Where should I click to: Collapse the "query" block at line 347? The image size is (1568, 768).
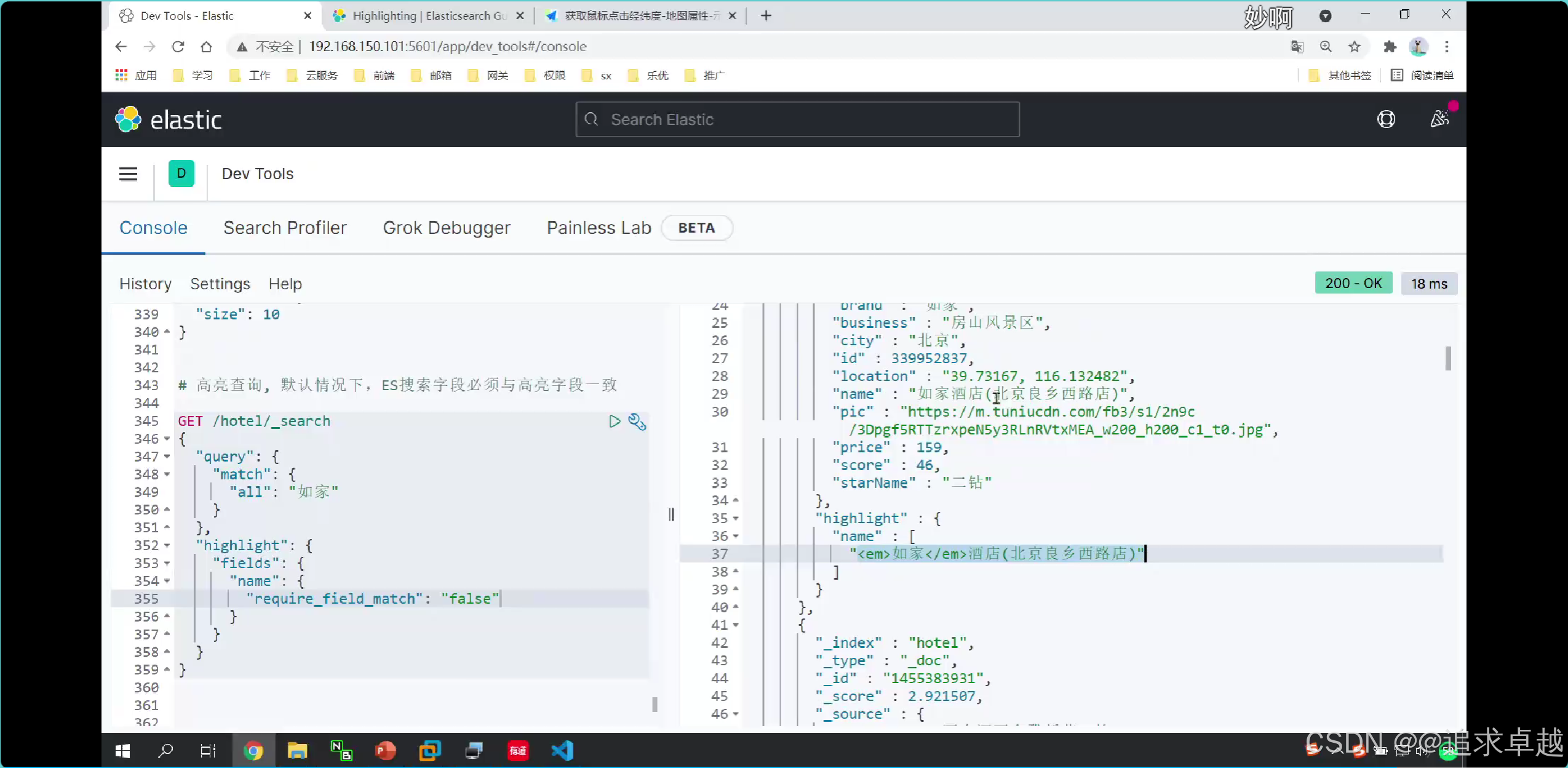point(167,457)
